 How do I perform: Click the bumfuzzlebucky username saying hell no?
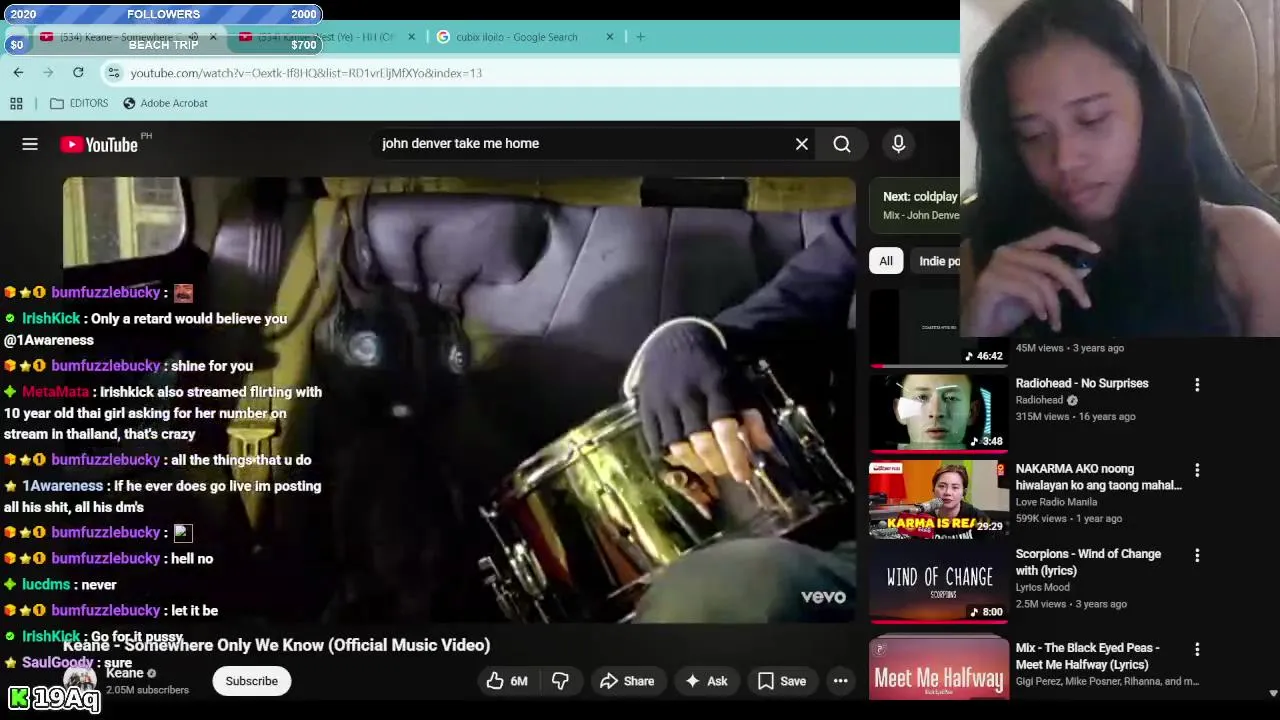105,559
